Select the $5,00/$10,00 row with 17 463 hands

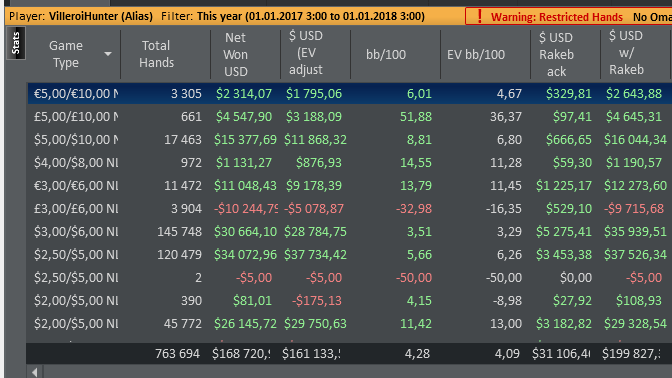click(350, 140)
